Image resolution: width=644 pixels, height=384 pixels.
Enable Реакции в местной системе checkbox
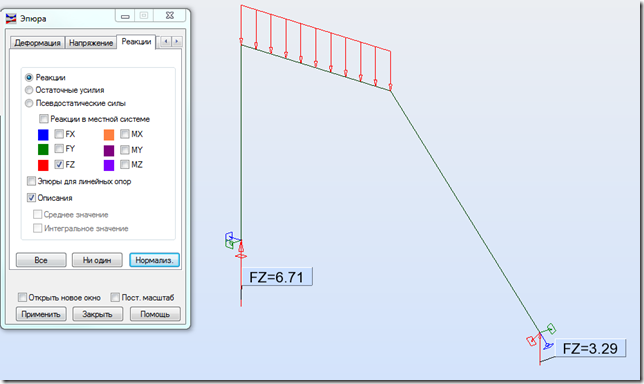44,119
